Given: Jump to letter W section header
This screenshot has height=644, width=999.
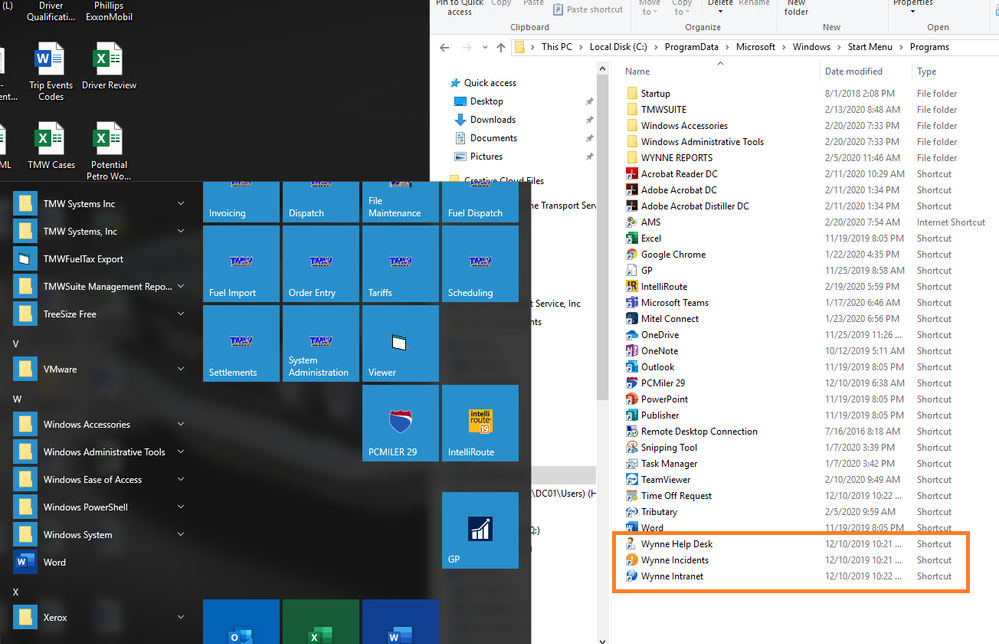Looking at the screenshot, I should tap(17, 399).
